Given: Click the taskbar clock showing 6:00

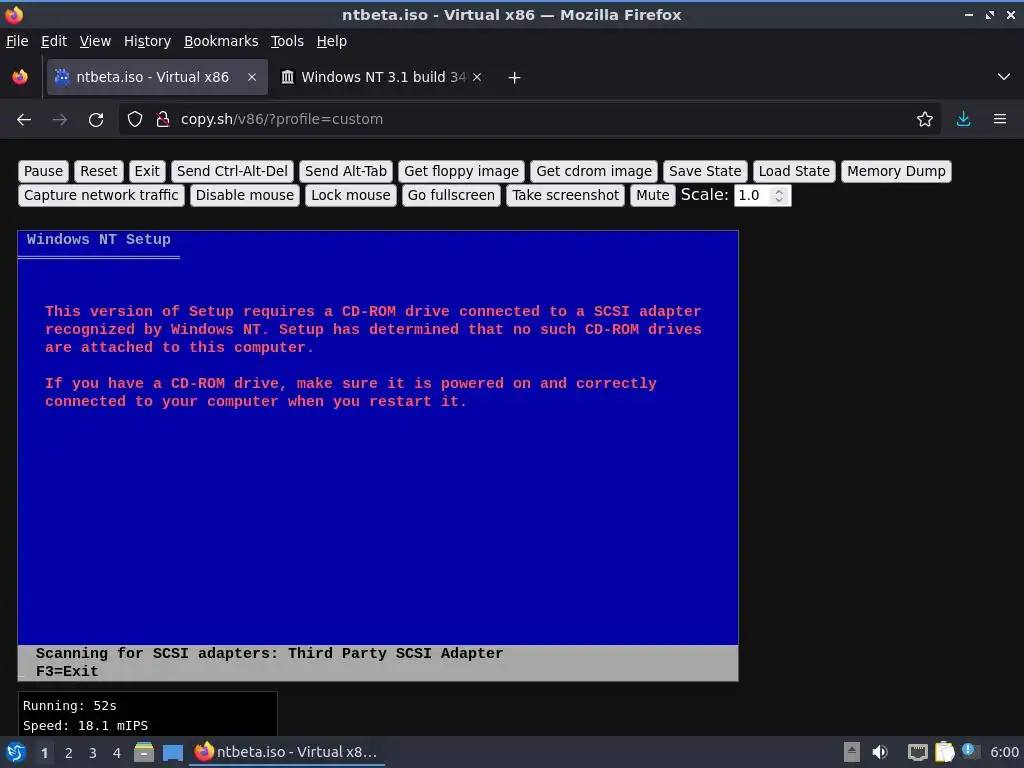Looking at the screenshot, I should pos(1004,752).
